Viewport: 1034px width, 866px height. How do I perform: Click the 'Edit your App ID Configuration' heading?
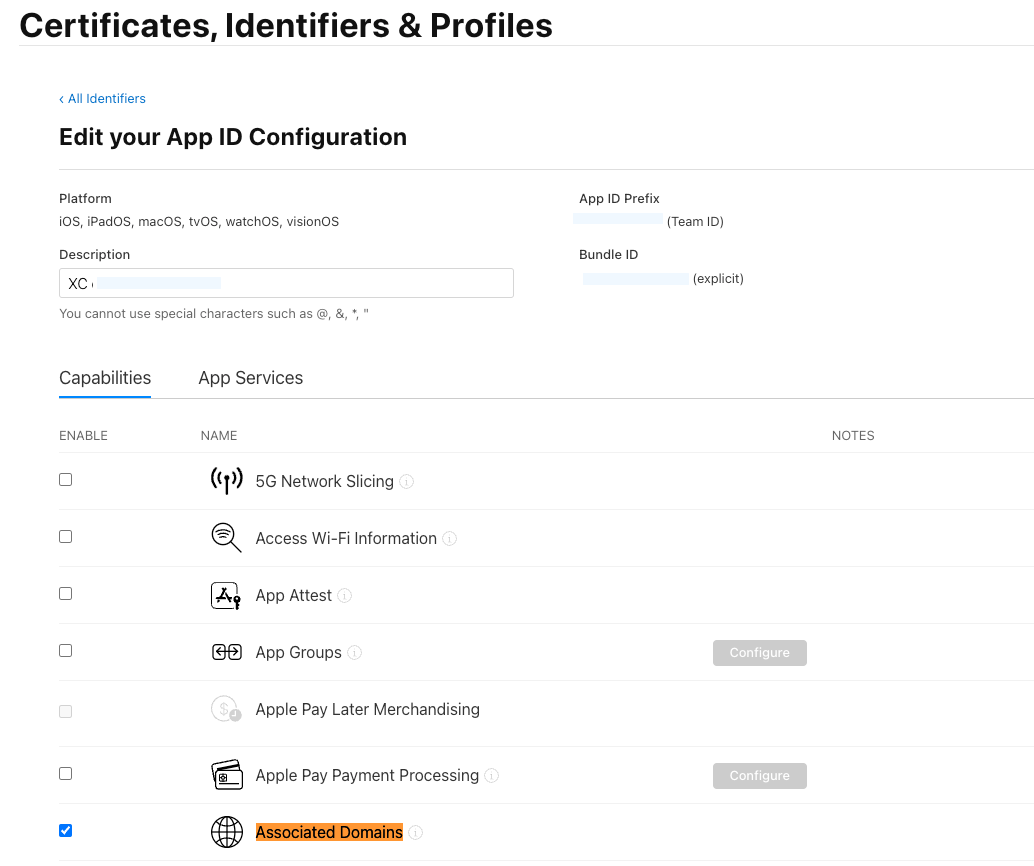click(x=233, y=137)
